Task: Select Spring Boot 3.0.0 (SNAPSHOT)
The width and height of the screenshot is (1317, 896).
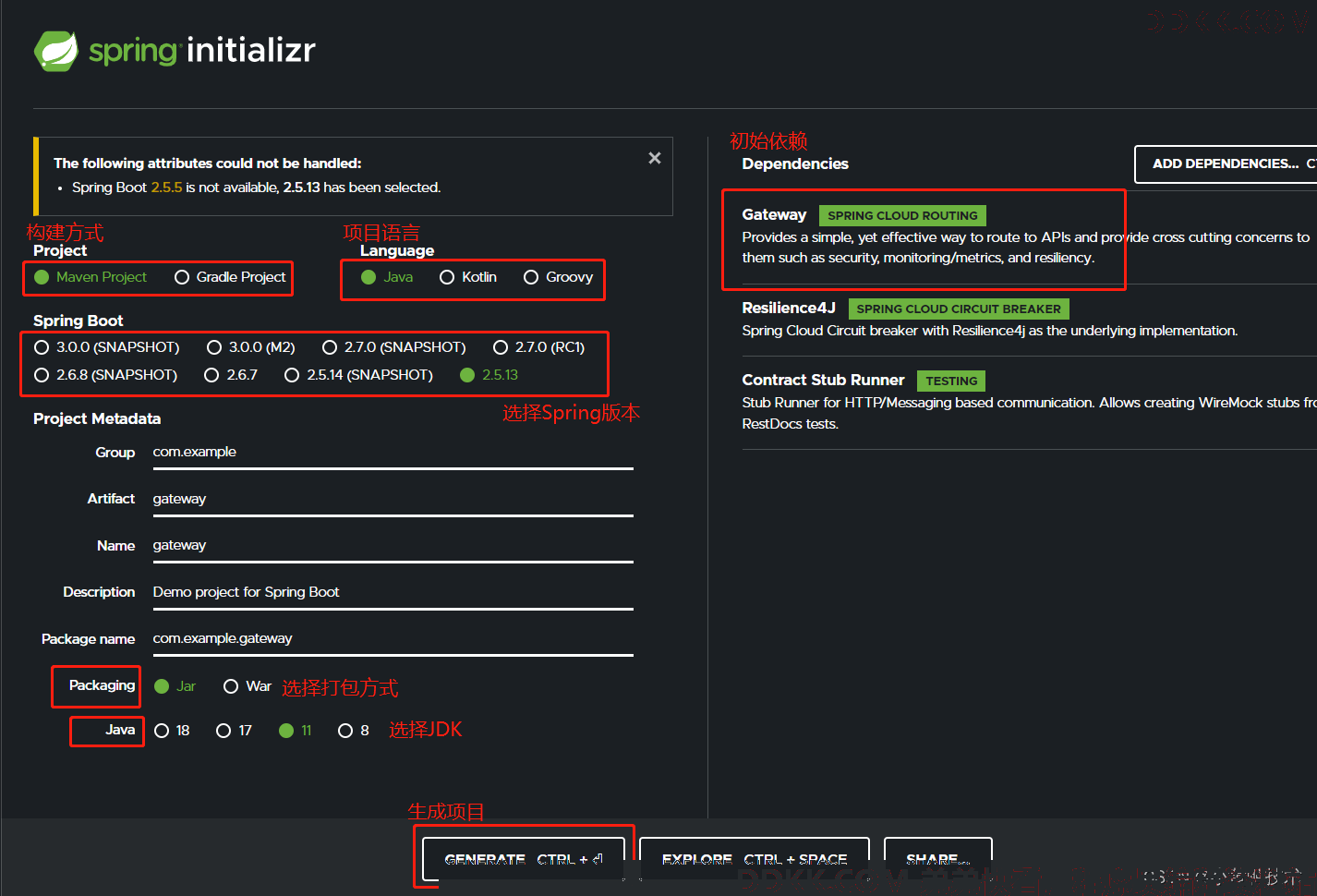Action: pyautogui.click(x=107, y=347)
